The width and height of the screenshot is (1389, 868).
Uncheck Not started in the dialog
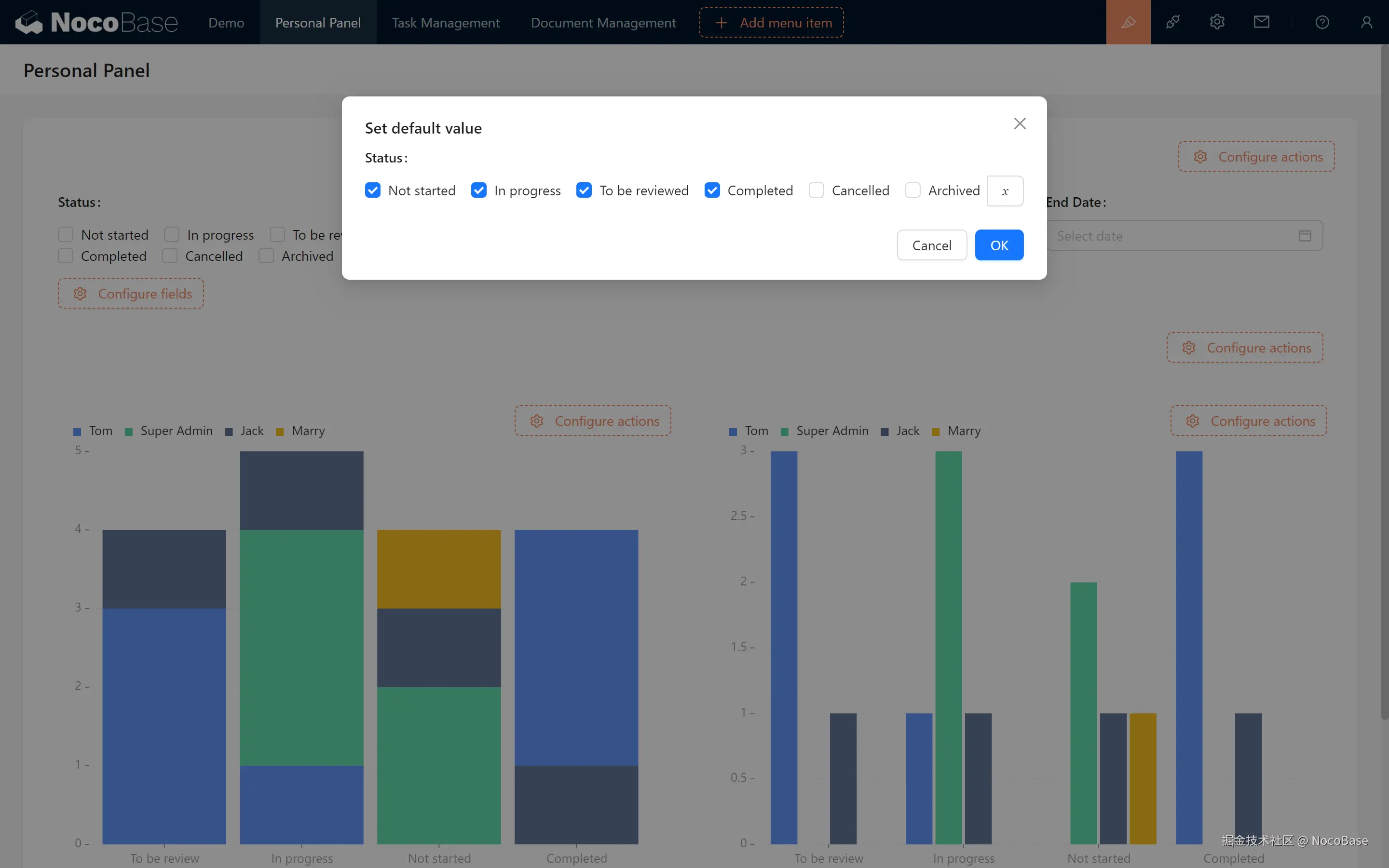pos(372,190)
